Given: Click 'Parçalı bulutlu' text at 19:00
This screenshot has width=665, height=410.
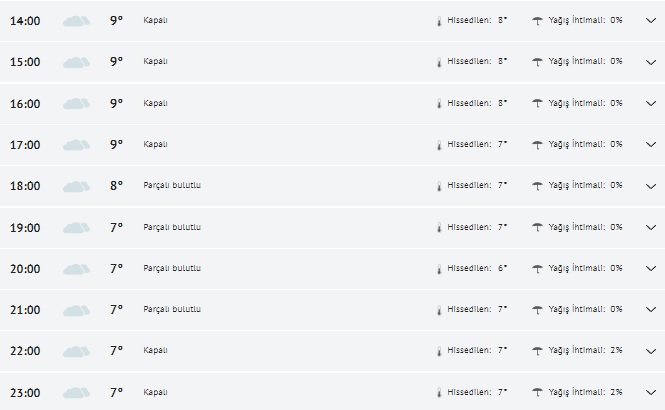Looking at the screenshot, I should [172, 227].
